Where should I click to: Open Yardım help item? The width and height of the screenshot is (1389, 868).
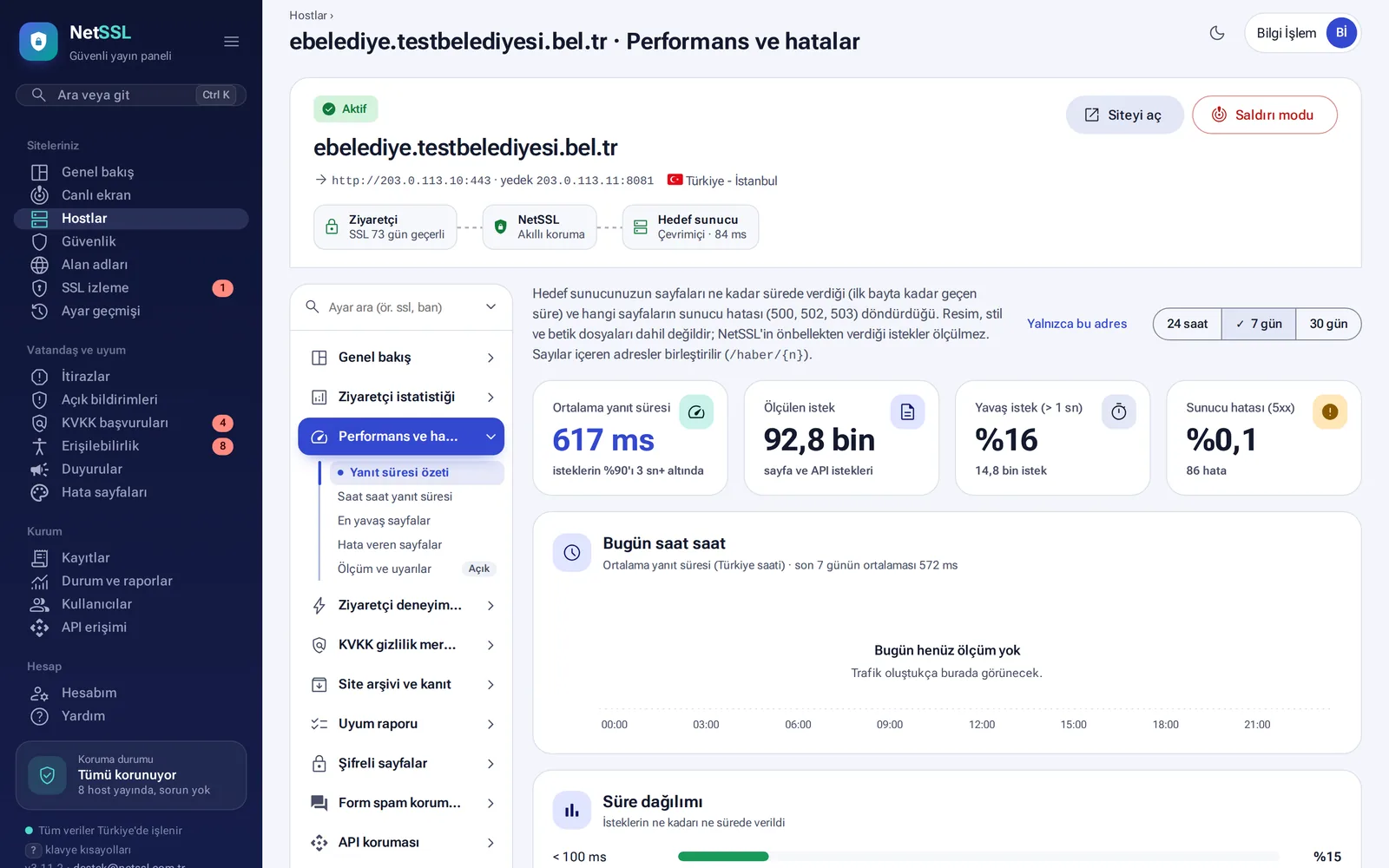click(x=131, y=716)
